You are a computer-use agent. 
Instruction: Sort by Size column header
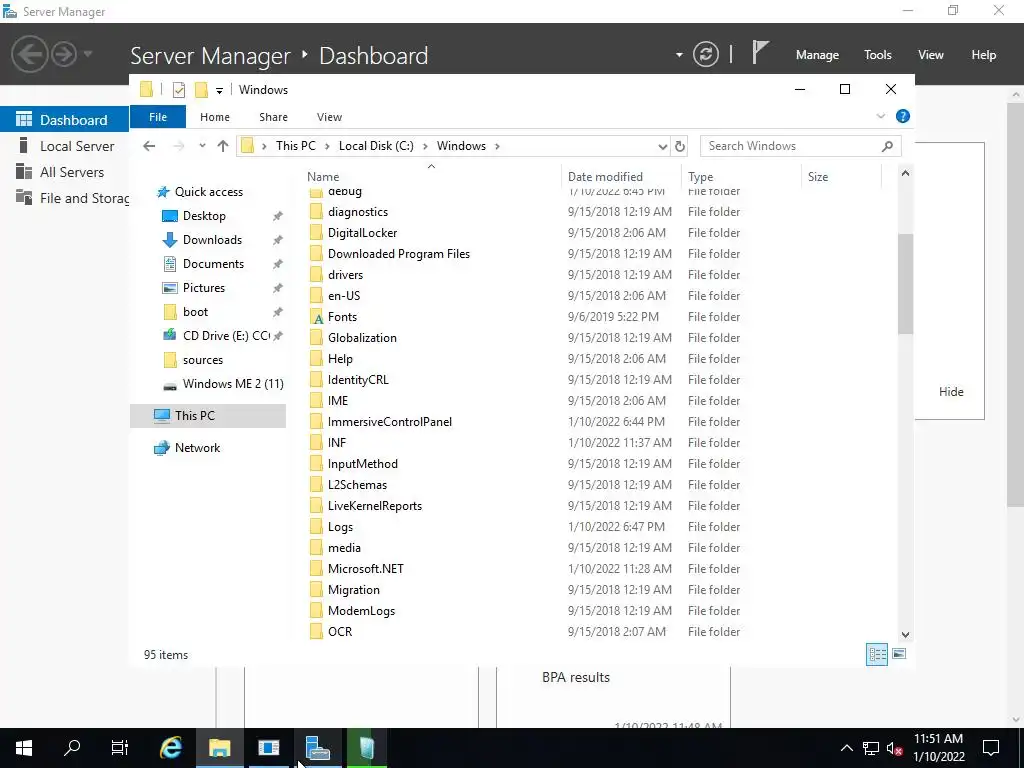[x=841, y=176]
